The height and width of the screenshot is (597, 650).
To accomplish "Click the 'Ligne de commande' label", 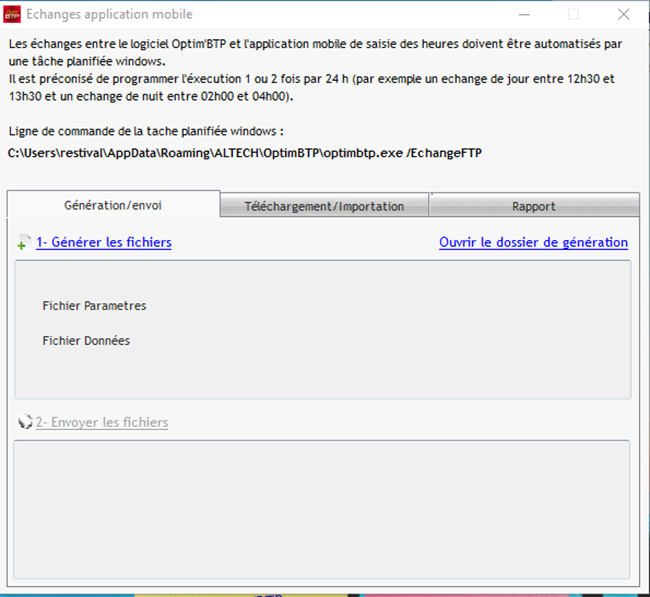I will click(146, 131).
